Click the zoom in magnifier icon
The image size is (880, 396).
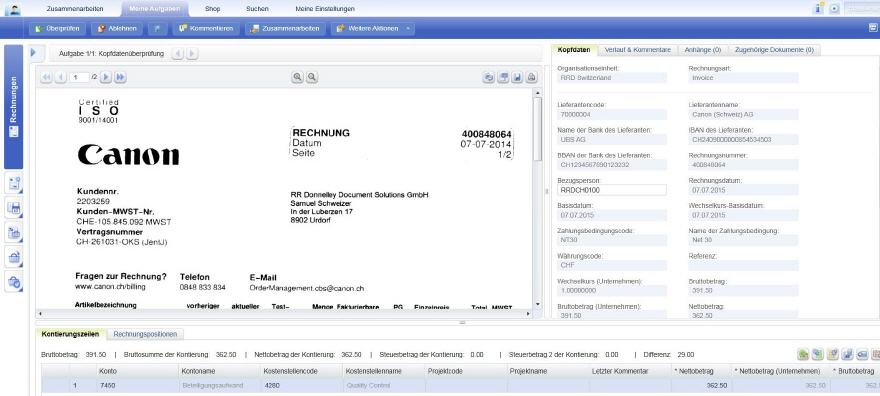click(x=297, y=77)
